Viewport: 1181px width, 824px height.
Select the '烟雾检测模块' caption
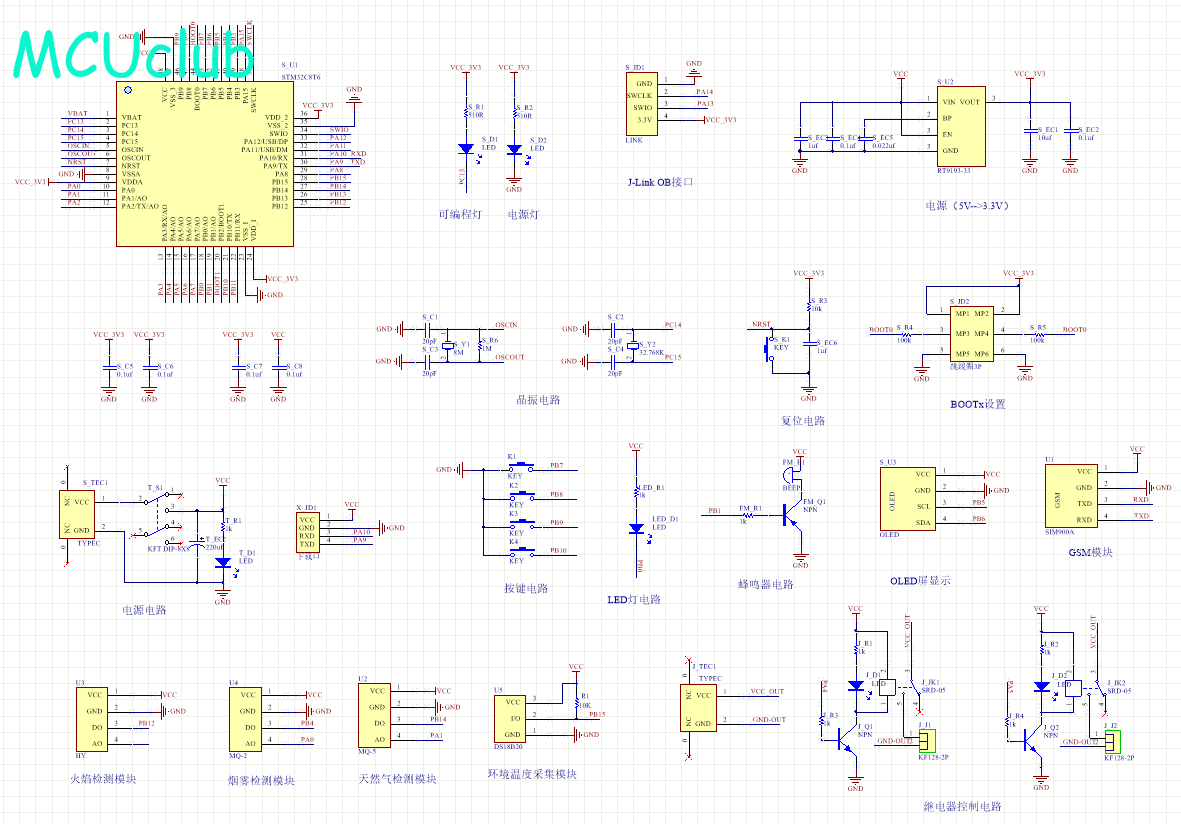pos(261,781)
